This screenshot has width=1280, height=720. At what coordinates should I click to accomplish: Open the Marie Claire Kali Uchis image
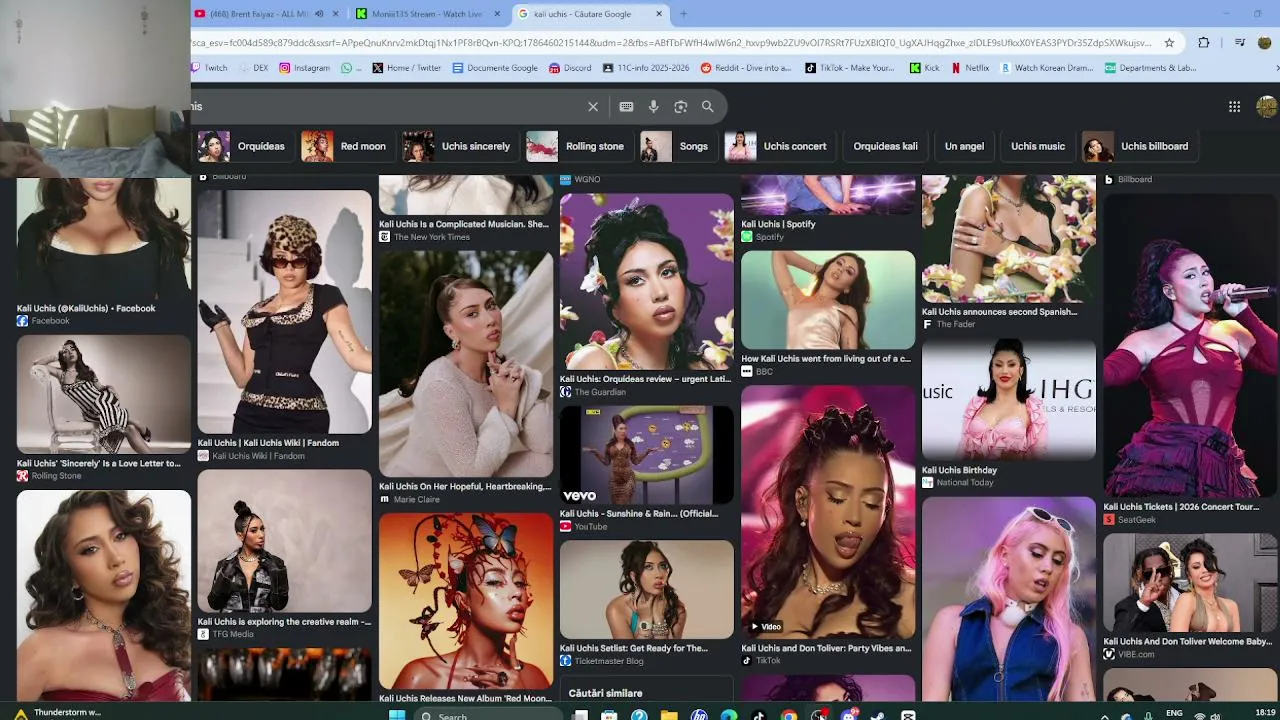click(x=465, y=364)
